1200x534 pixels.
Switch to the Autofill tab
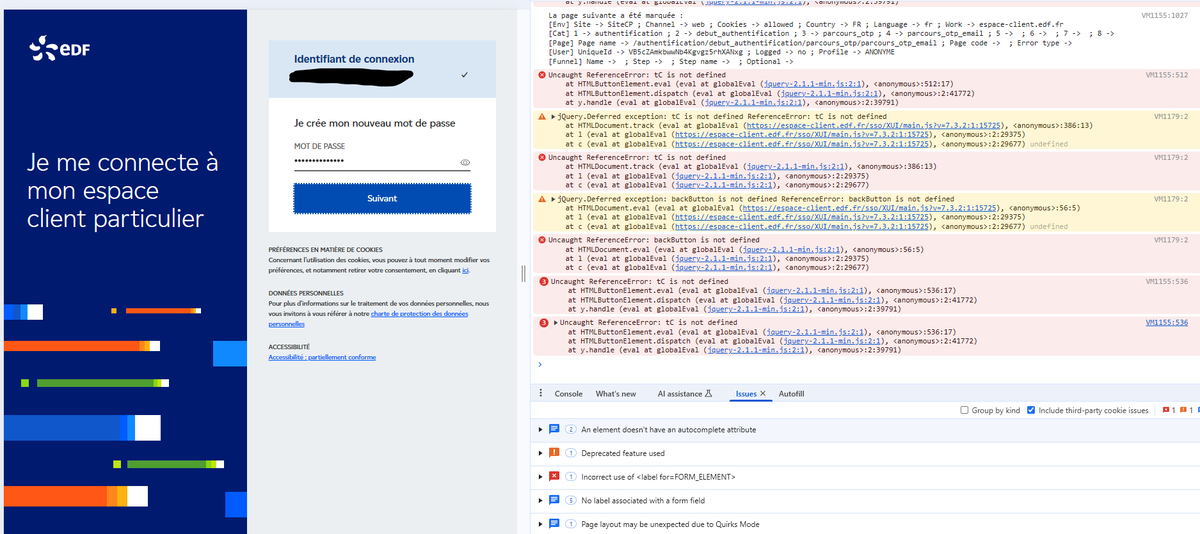pyautogui.click(x=791, y=394)
